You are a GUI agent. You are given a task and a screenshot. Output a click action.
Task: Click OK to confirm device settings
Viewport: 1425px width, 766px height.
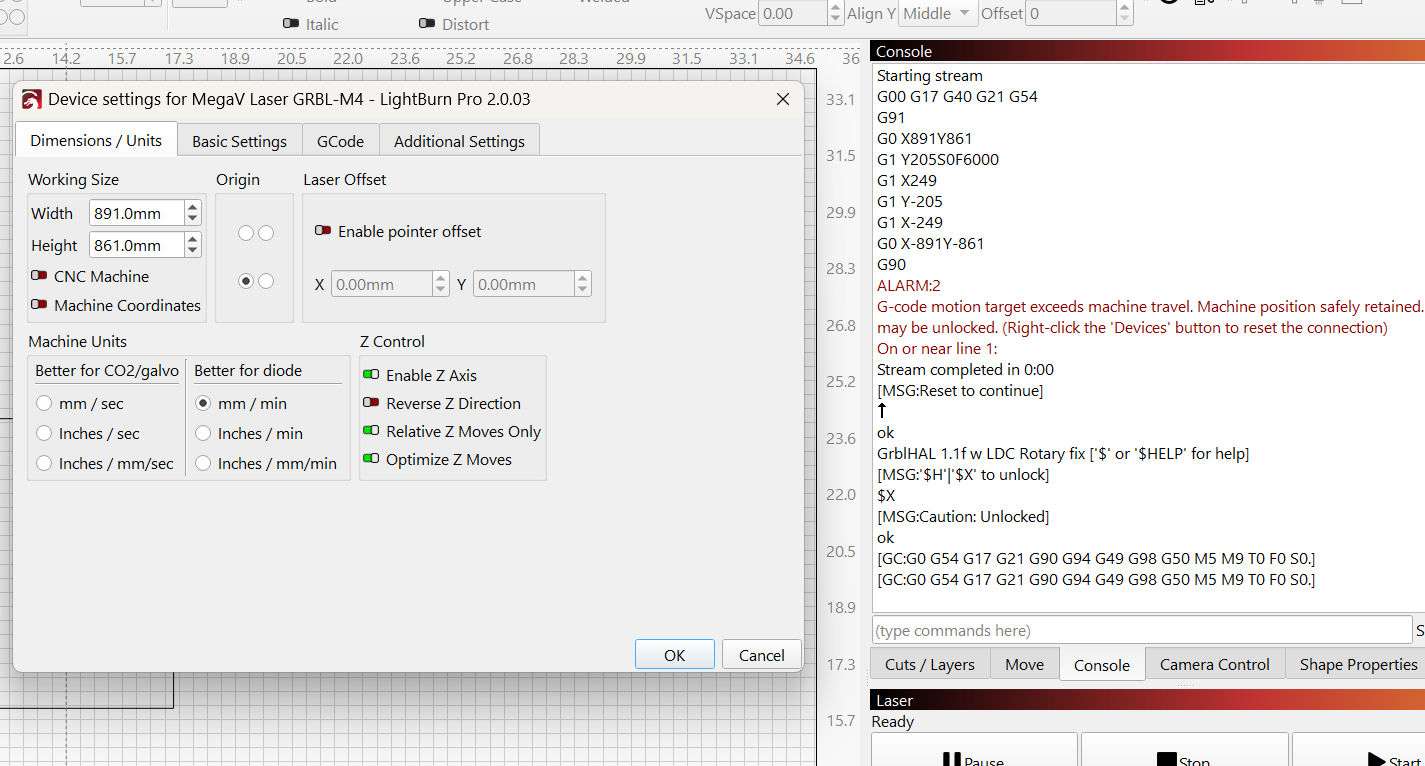coord(674,655)
